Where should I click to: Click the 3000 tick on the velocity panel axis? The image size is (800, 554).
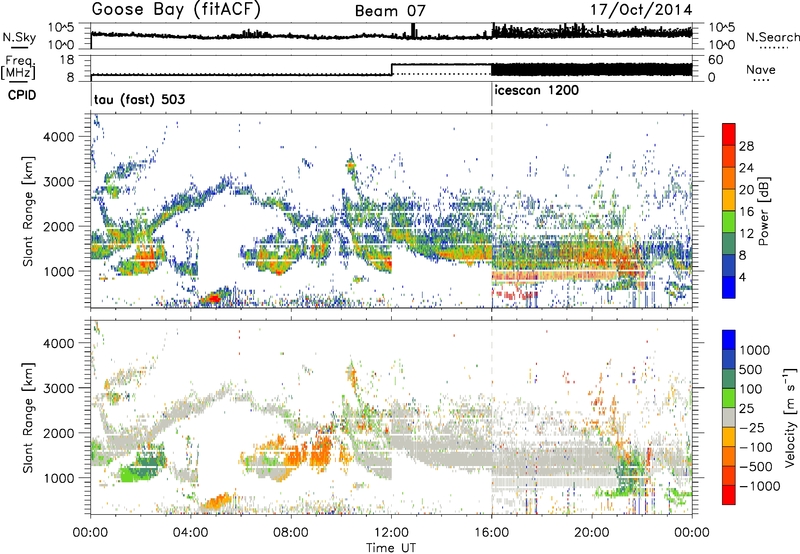coord(60,388)
